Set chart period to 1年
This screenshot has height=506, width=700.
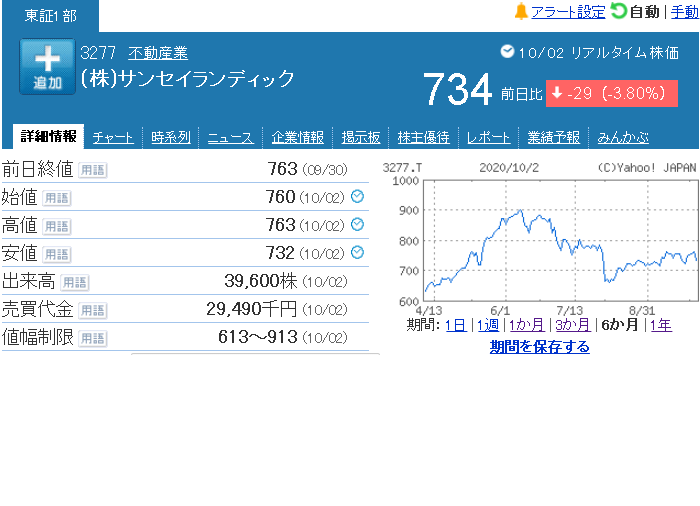click(x=661, y=325)
